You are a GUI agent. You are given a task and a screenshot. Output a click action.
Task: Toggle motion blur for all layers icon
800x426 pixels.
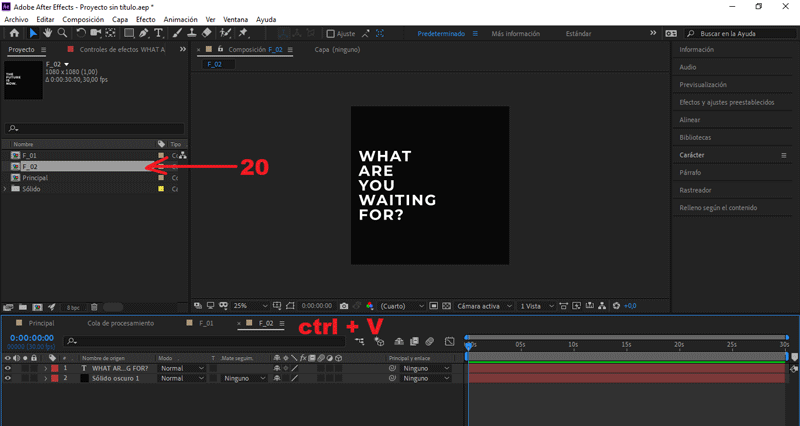pyautogui.click(x=430, y=341)
